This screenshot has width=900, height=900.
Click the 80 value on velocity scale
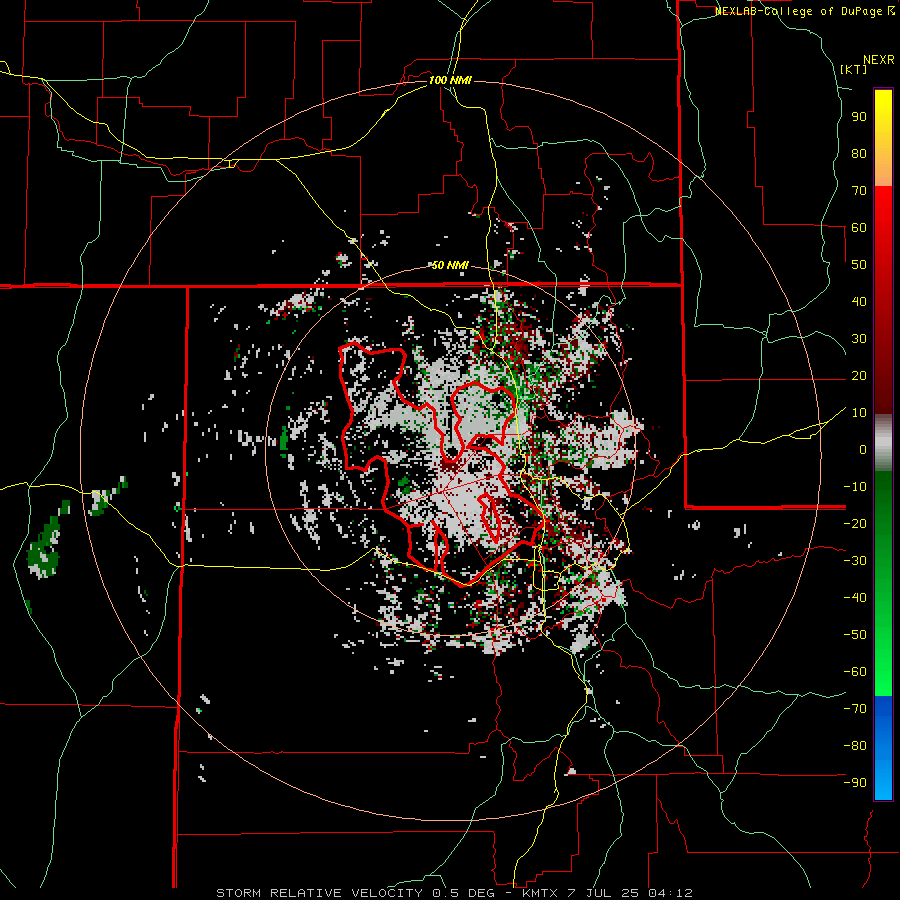pyautogui.click(x=859, y=154)
